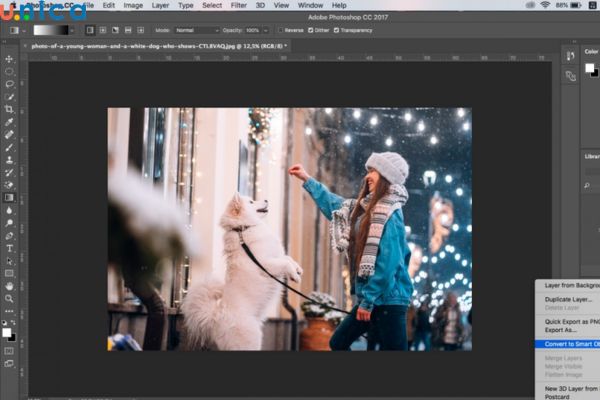600x400 pixels.
Task: Click the gradient preview bar
Action: pos(51,30)
